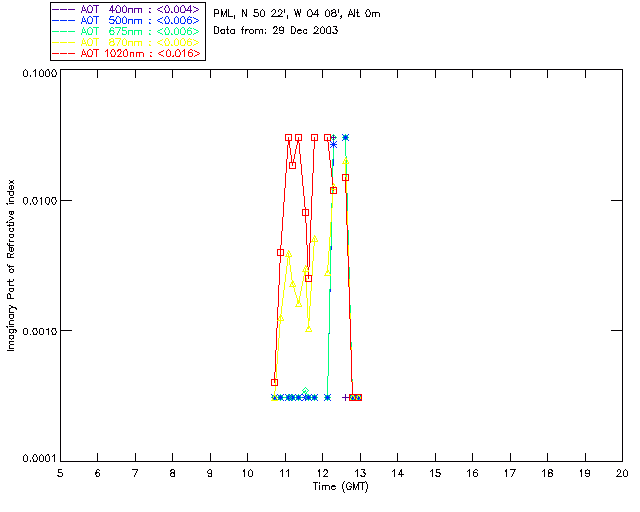Click 'Imaginary Part of Refractive index' axis label

tap(11, 265)
